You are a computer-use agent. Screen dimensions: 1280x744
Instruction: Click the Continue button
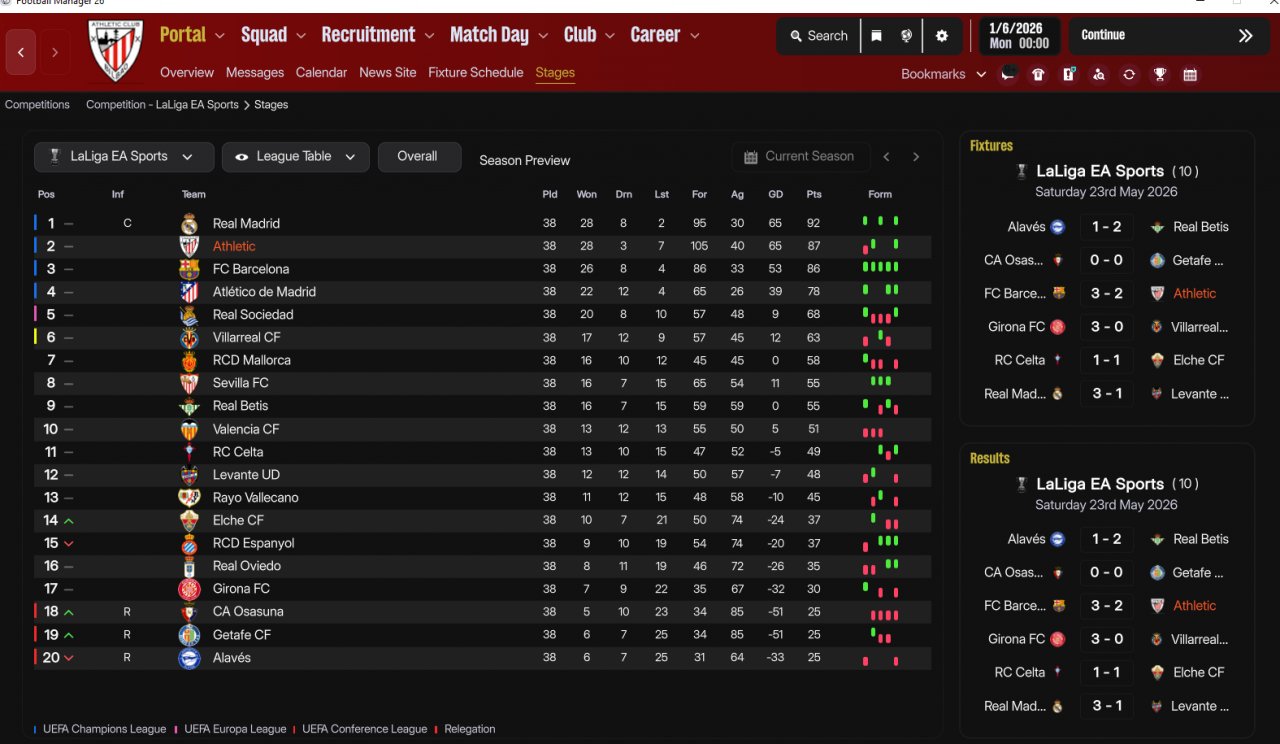point(1167,36)
